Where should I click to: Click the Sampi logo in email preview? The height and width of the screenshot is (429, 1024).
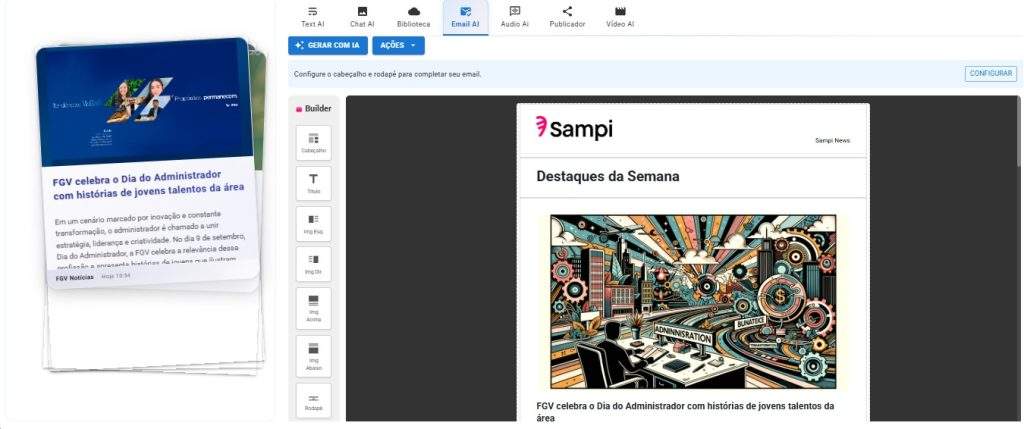coord(574,128)
